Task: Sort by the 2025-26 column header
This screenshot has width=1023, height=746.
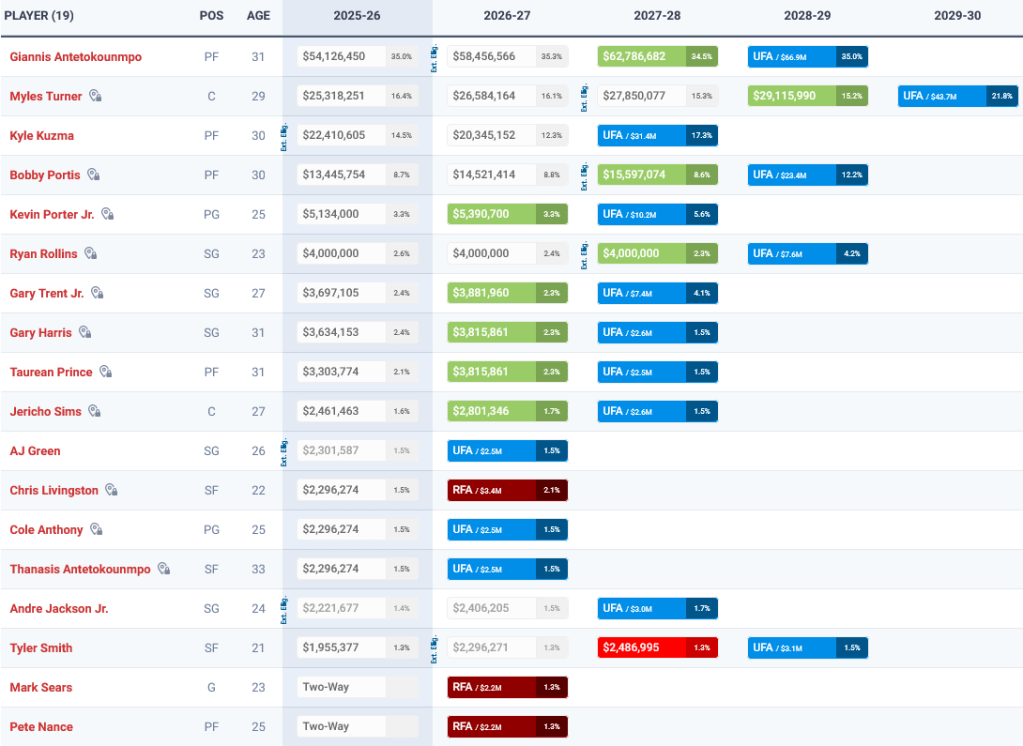Action: tap(357, 16)
